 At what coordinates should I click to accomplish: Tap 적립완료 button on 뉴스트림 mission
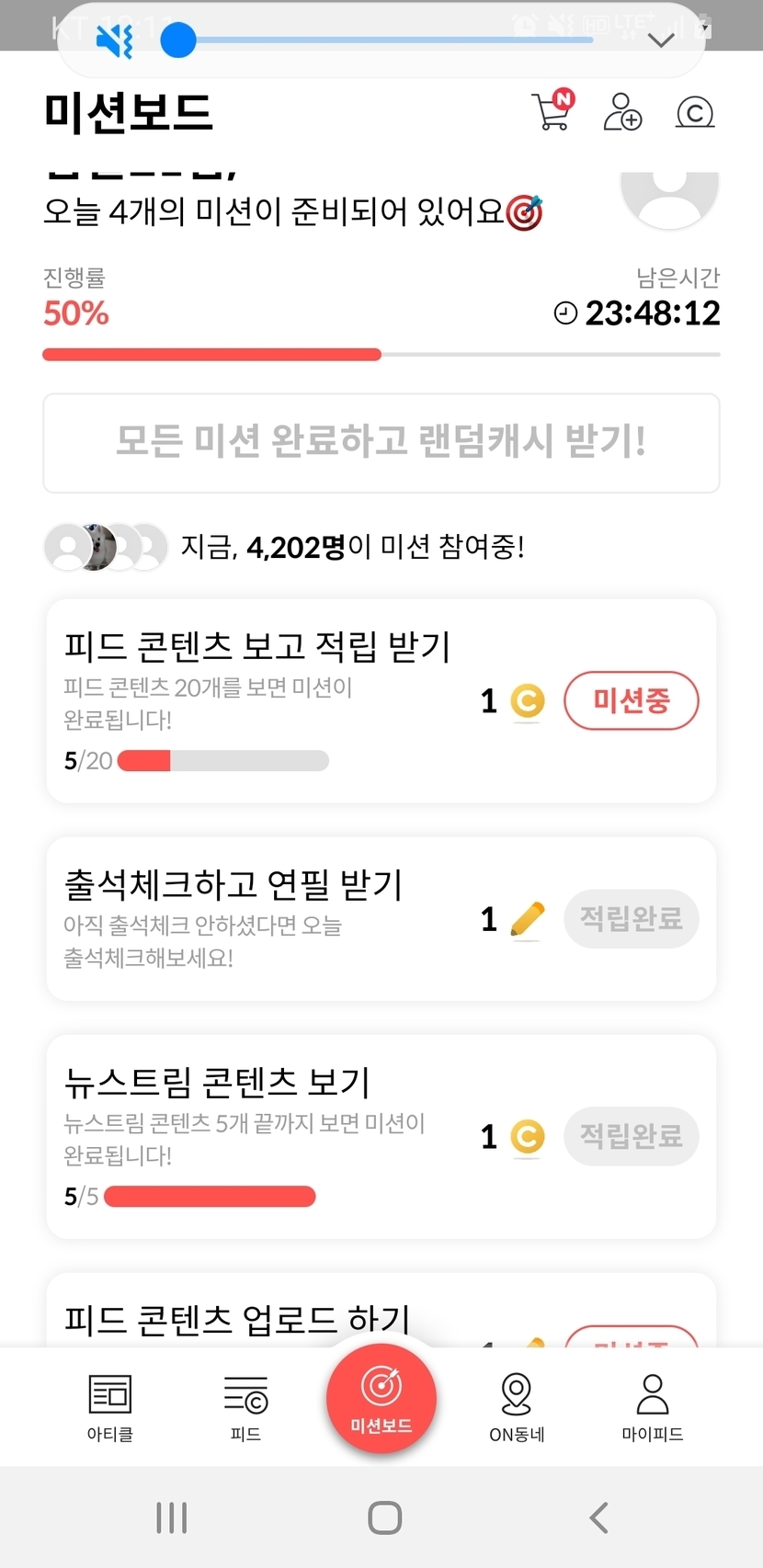[631, 1136]
